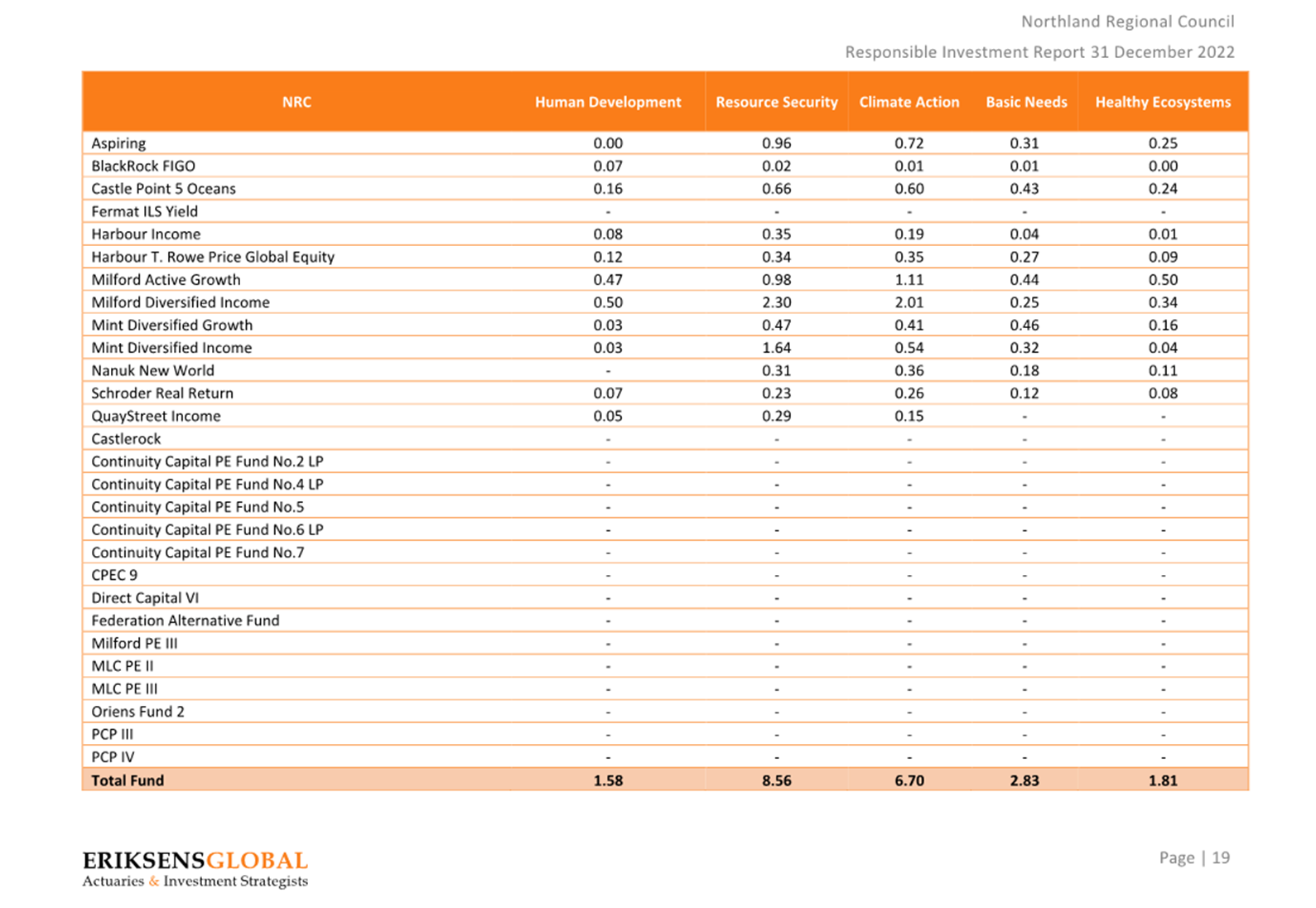
Task: Select Harbour T. Rowe Price Basic Needs 0.27
Action: 1024,257
